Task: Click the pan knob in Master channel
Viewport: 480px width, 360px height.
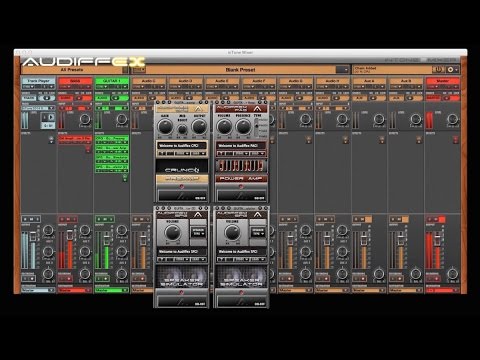Action: pyautogui.click(x=452, y=274)
